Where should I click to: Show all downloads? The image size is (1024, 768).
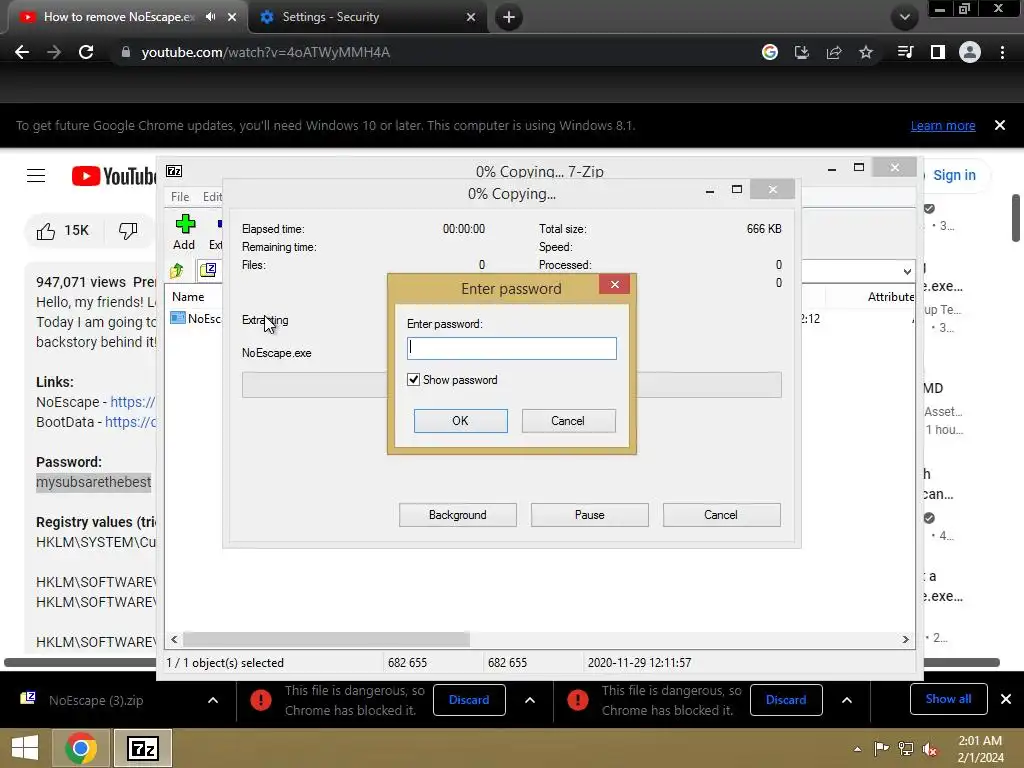[x=948, y=699]
